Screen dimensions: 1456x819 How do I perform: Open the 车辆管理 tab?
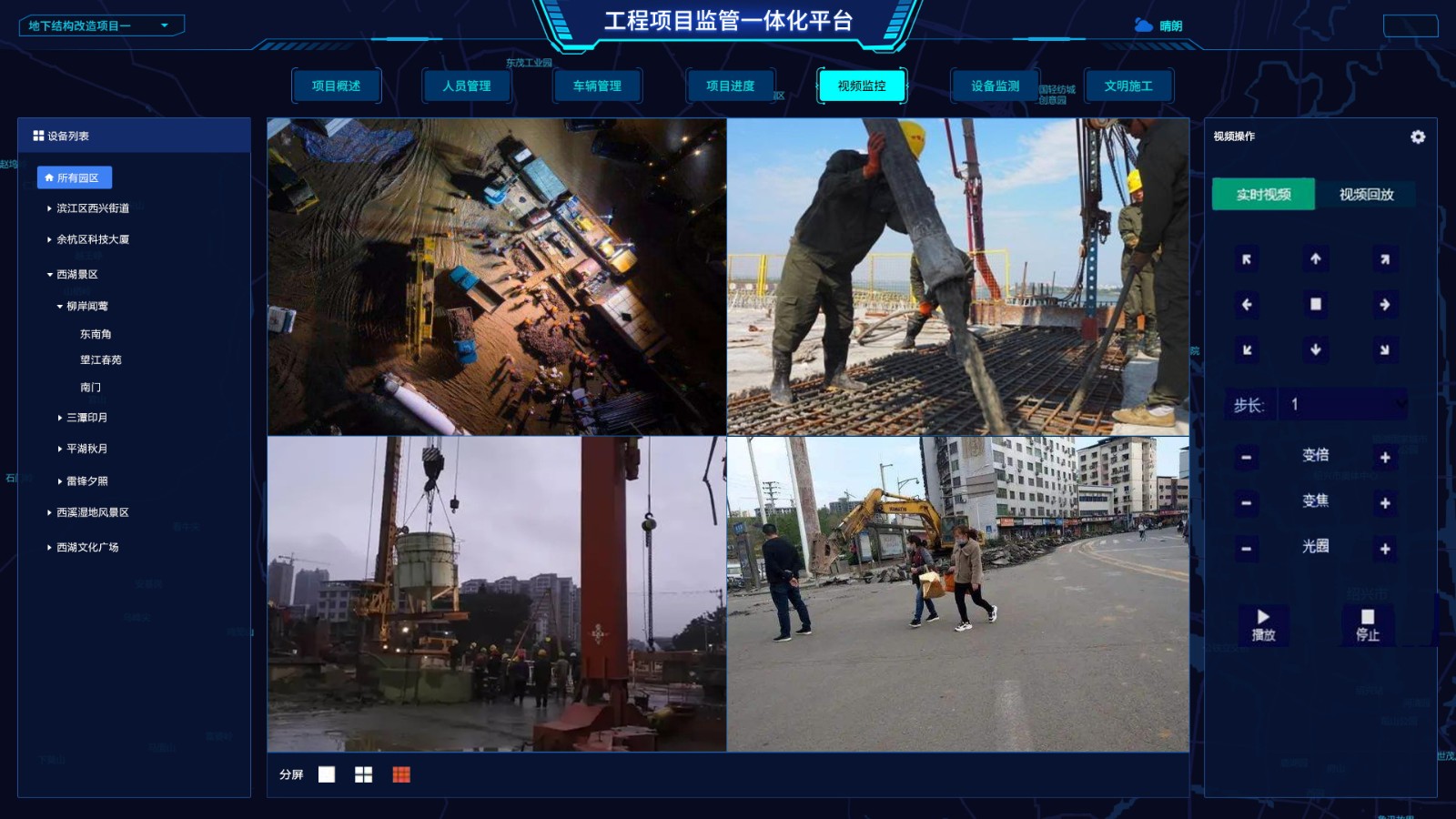pos(597,86)
